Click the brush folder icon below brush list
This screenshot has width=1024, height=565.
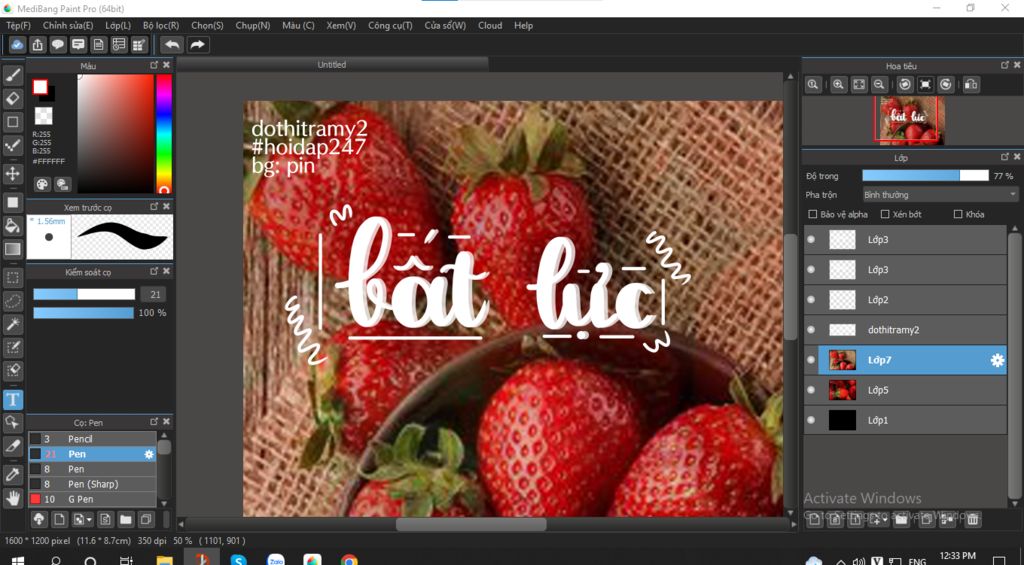tap(126, 520)
